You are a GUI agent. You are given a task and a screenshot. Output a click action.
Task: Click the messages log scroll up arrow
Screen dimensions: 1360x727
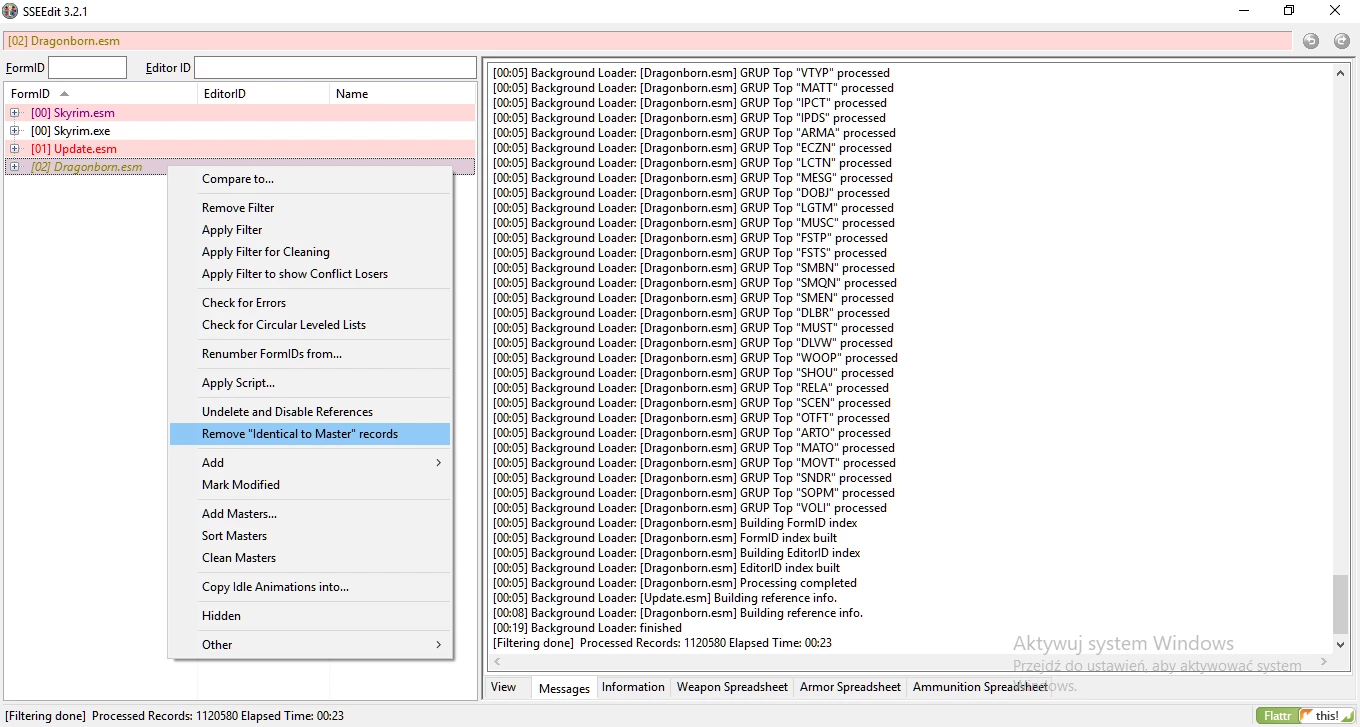pyautogui.click(x=1341, y=73)
